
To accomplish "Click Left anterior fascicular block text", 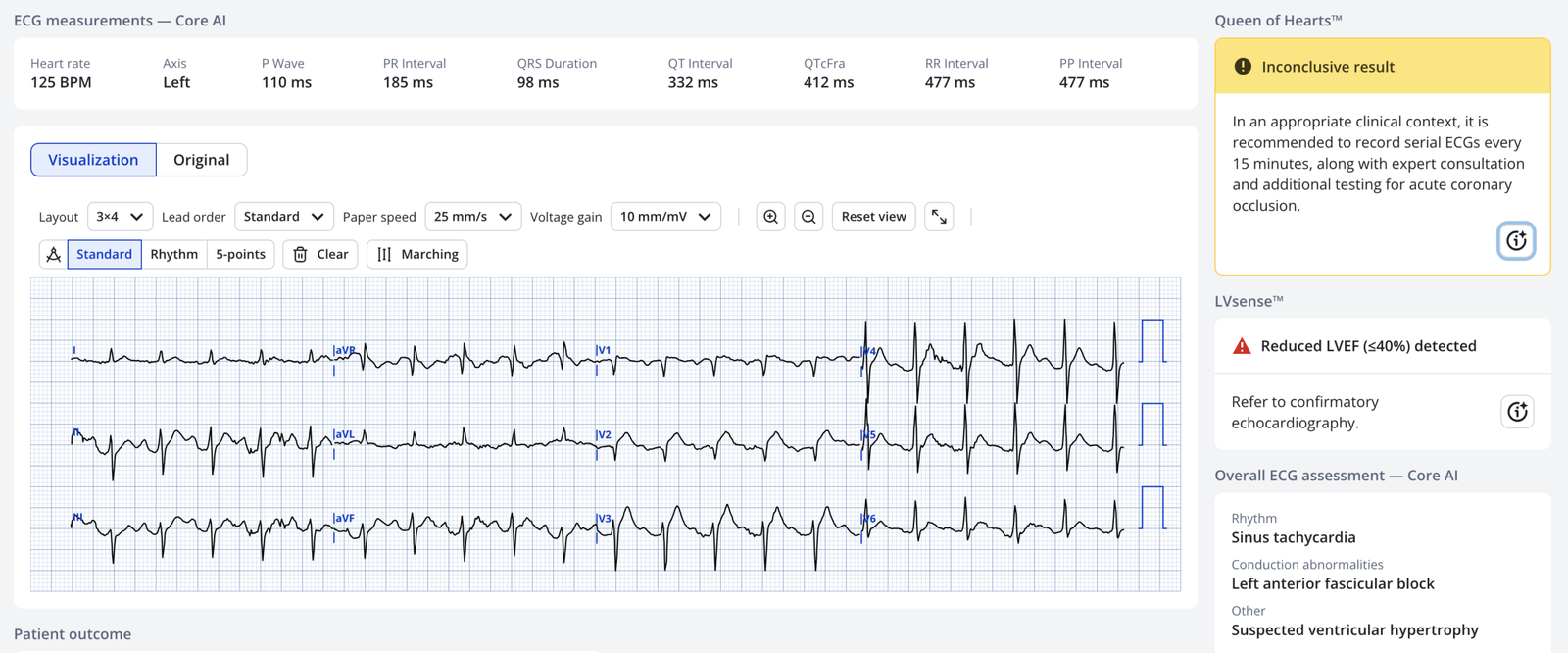I will click(x=1333, y=583).
